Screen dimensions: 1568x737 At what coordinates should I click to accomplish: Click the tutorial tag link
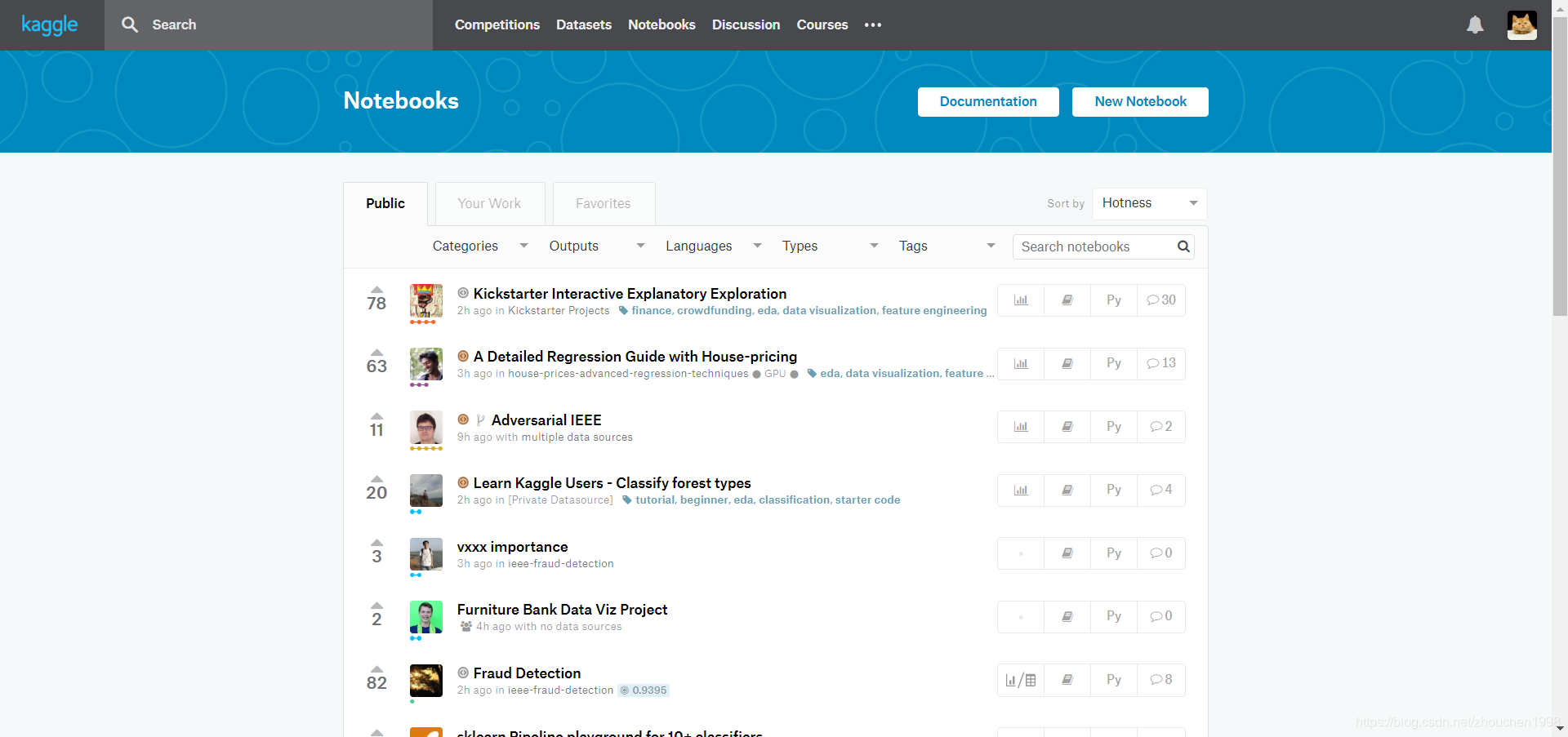pyautogui.click(x=655, y=500)
